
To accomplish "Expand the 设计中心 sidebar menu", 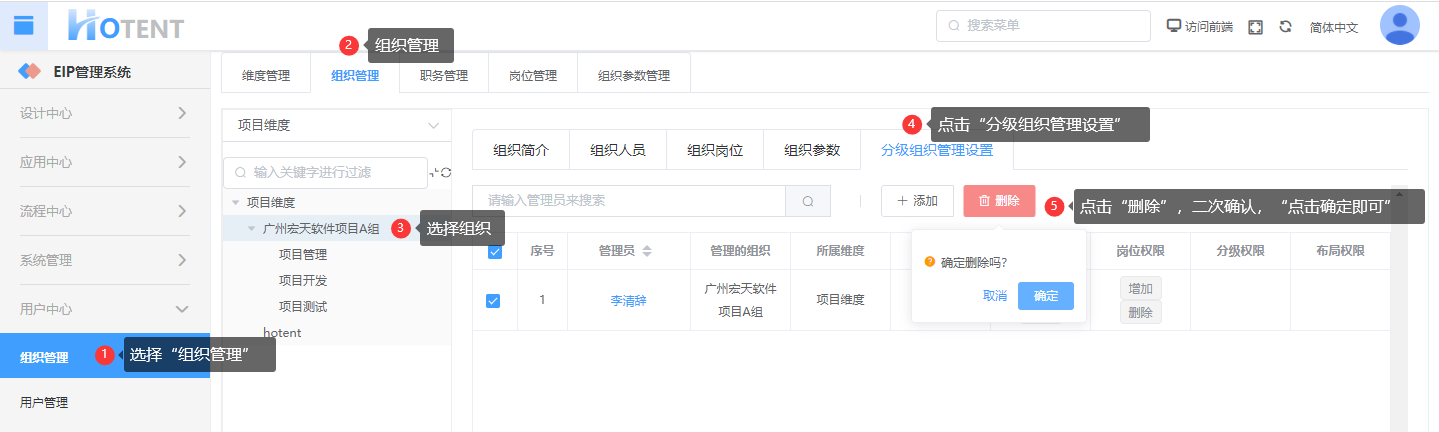I will (105, 113).
